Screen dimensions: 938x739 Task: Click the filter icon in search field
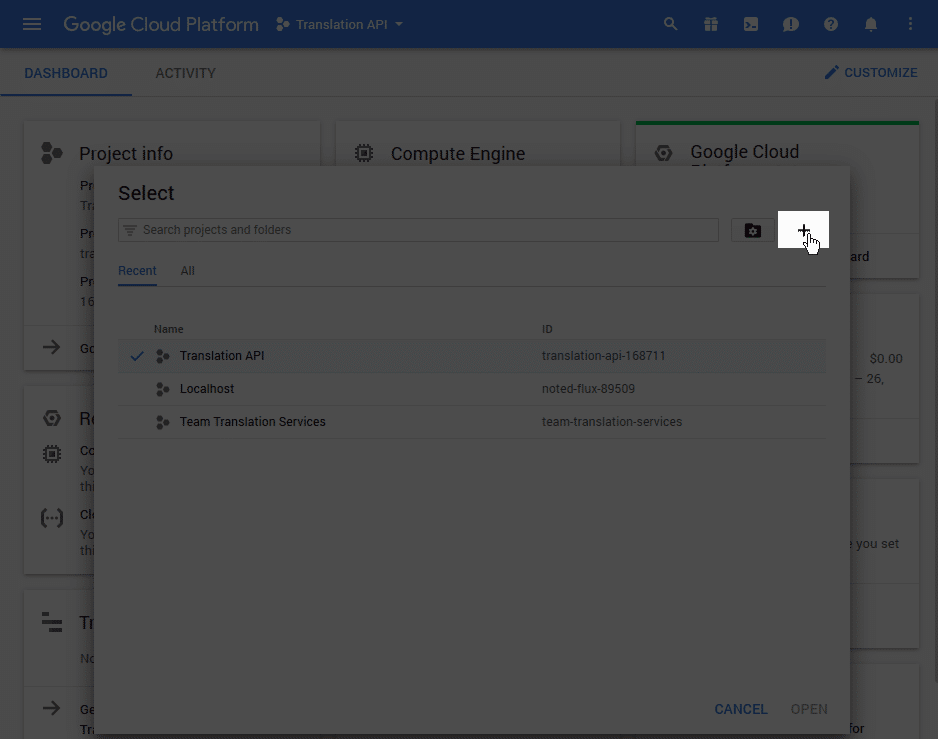tap(130, 230)
